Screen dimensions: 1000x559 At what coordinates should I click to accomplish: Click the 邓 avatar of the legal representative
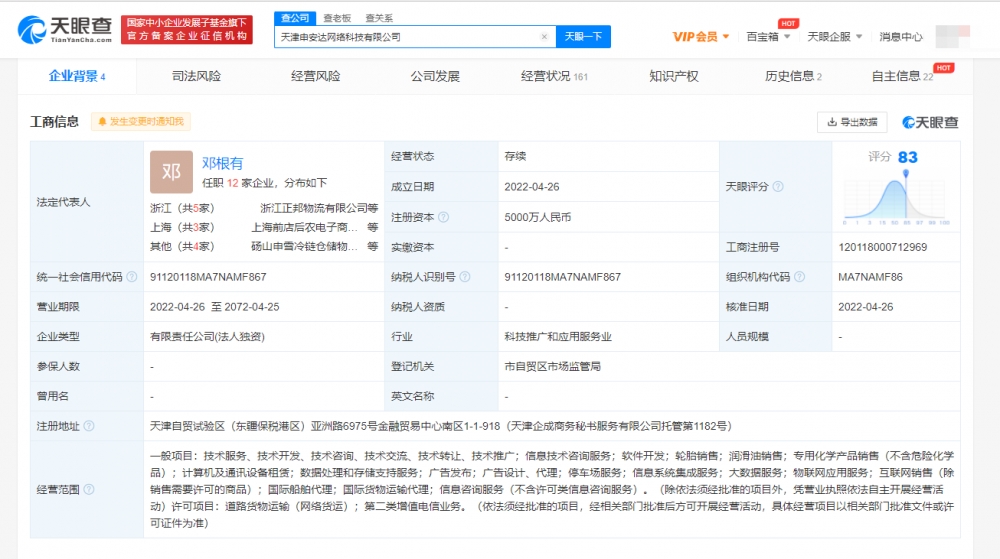[x=171, y=172]
